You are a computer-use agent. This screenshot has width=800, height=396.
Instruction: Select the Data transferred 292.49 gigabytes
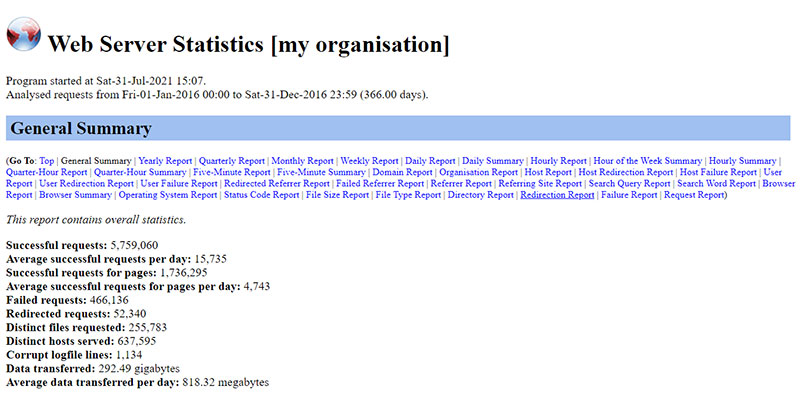point(139,368)
